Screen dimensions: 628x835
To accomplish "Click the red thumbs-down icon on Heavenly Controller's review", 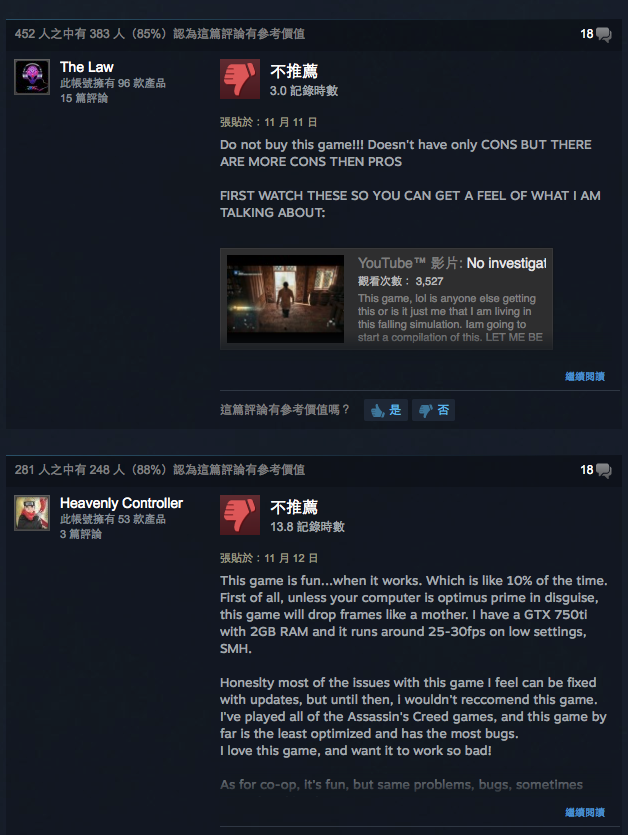I will point(240,515).
